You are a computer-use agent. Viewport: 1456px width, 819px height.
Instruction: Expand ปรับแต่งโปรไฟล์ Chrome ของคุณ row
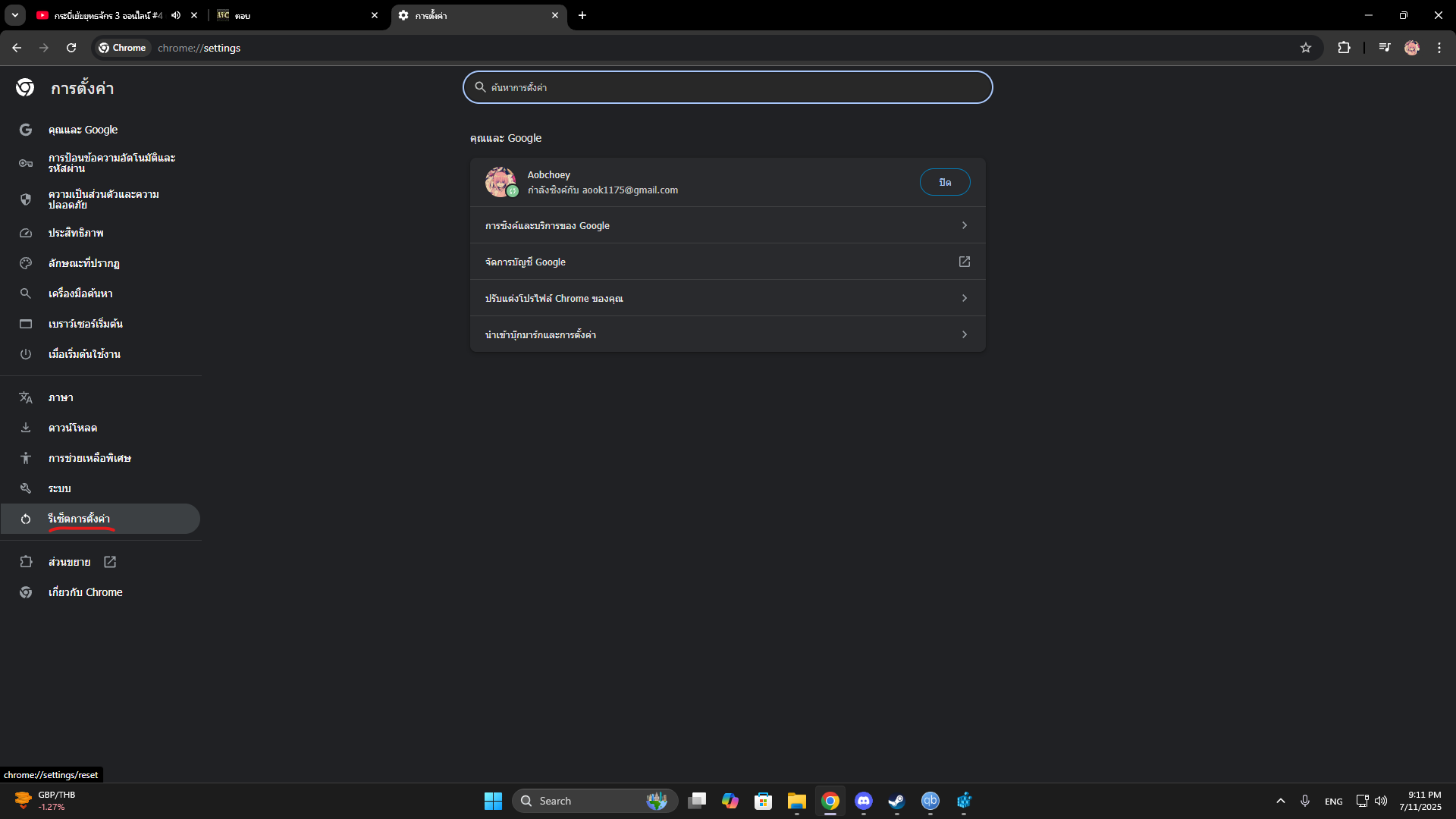(727, 298)
